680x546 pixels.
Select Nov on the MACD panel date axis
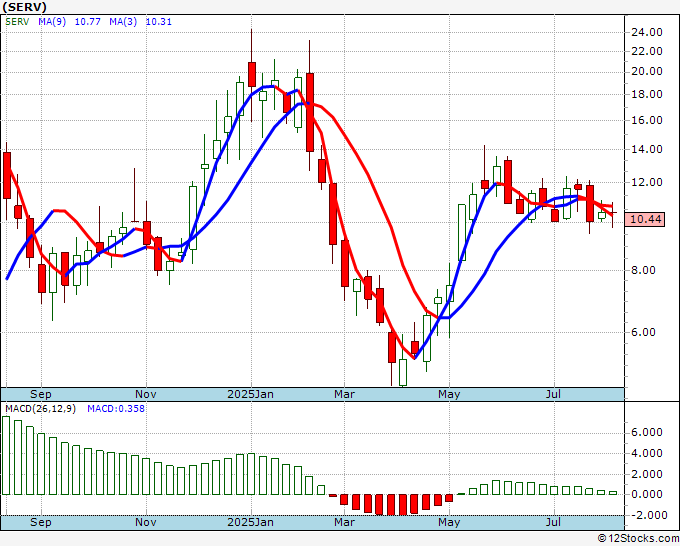146,522
